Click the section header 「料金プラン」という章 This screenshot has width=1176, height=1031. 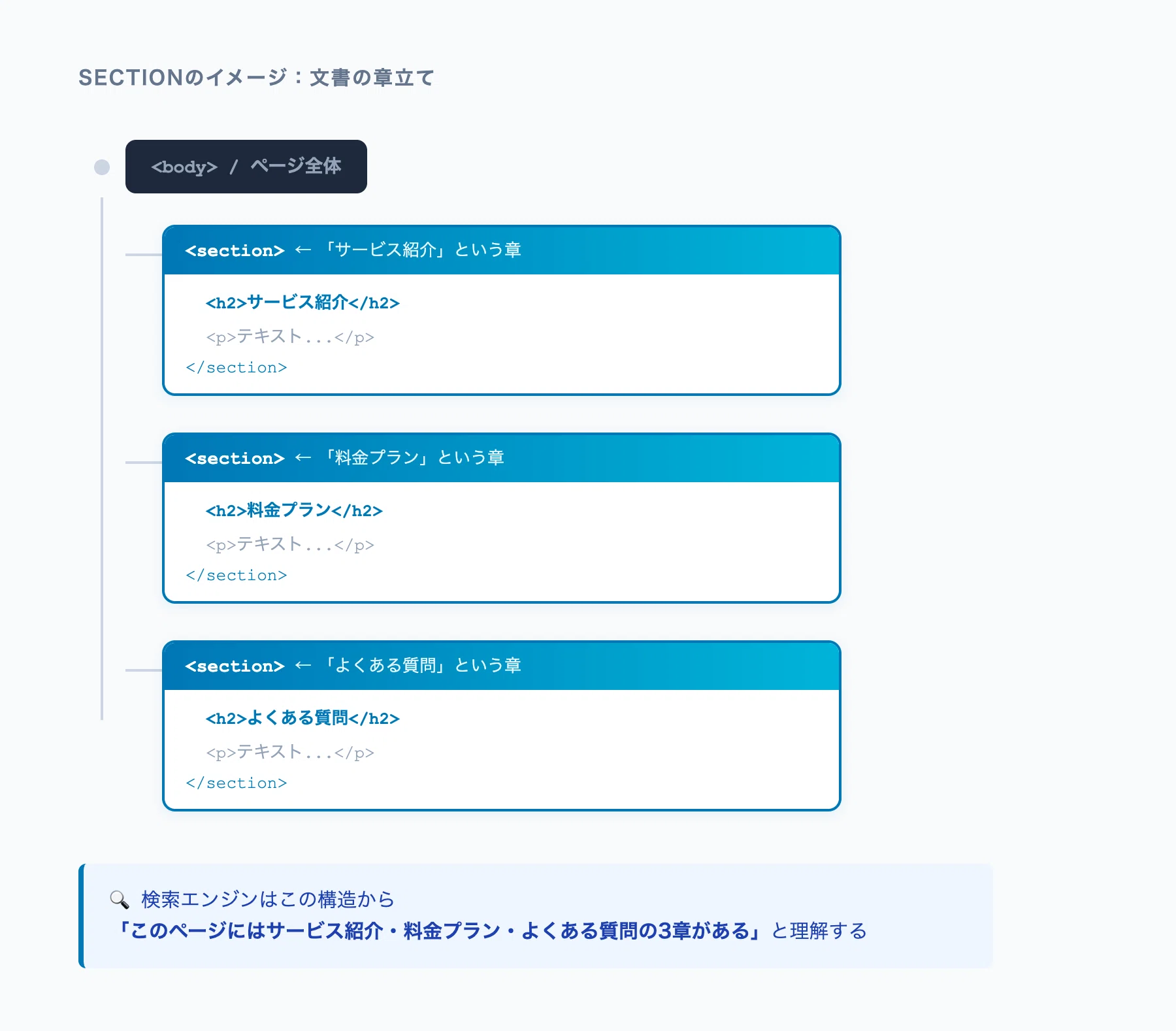(x=501, y=458)
